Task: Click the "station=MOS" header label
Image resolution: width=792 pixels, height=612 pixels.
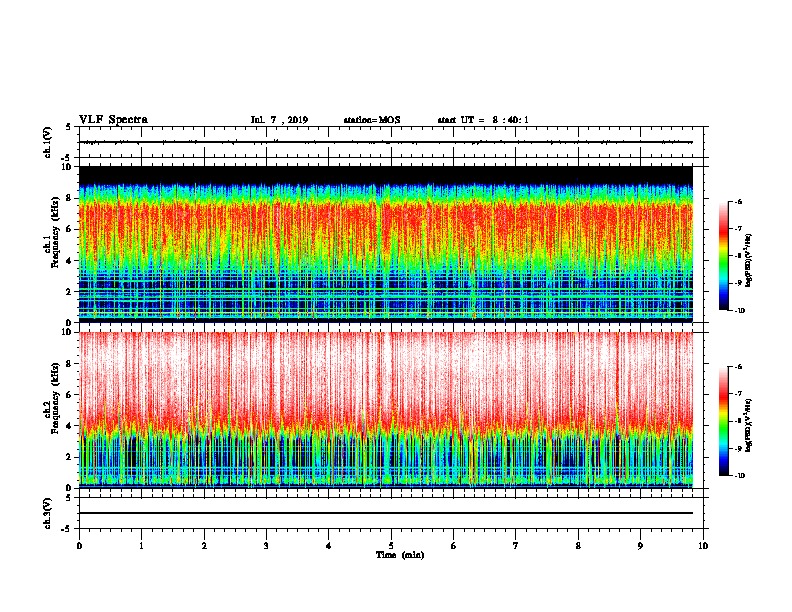Action: click(372, 120)
